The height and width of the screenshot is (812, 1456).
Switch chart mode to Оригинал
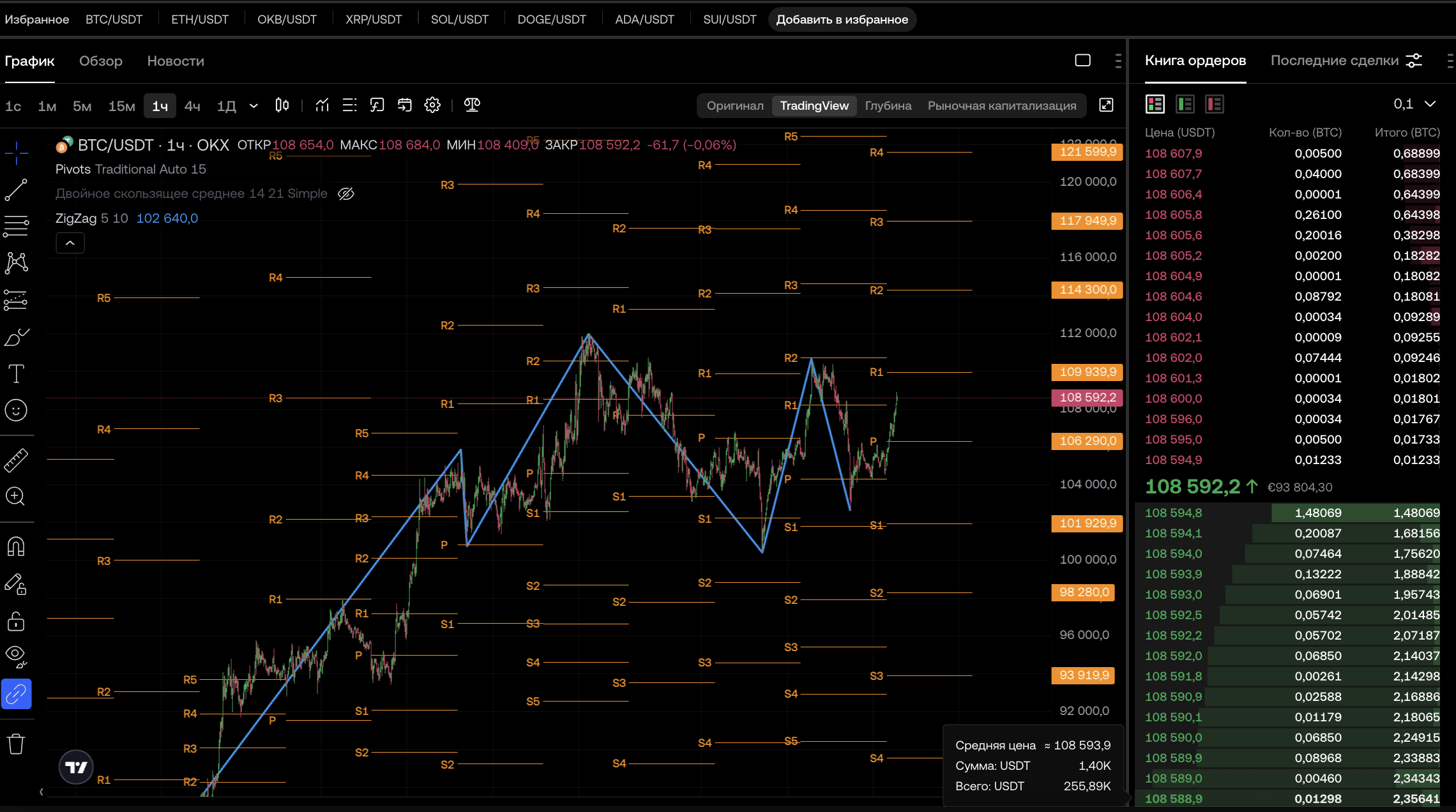click(x=735, y=105)
